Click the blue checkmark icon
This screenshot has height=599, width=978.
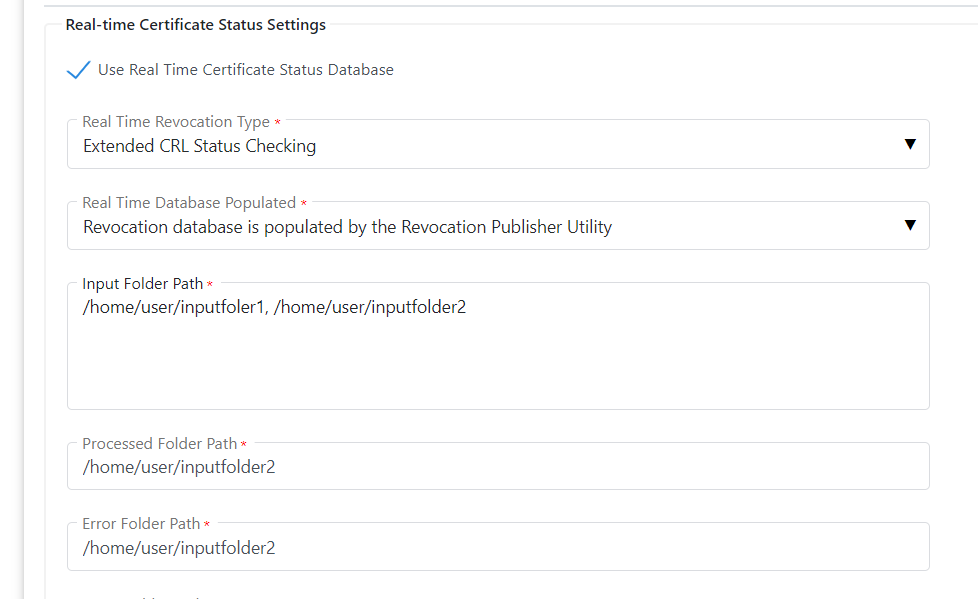(78, 70)
